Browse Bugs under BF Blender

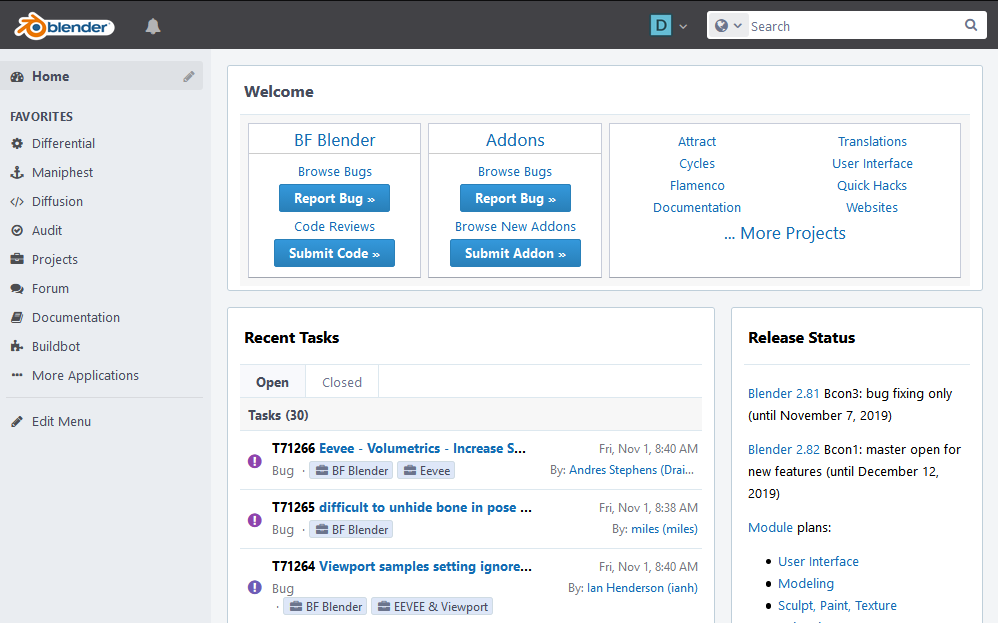click(x=335, y=171)
